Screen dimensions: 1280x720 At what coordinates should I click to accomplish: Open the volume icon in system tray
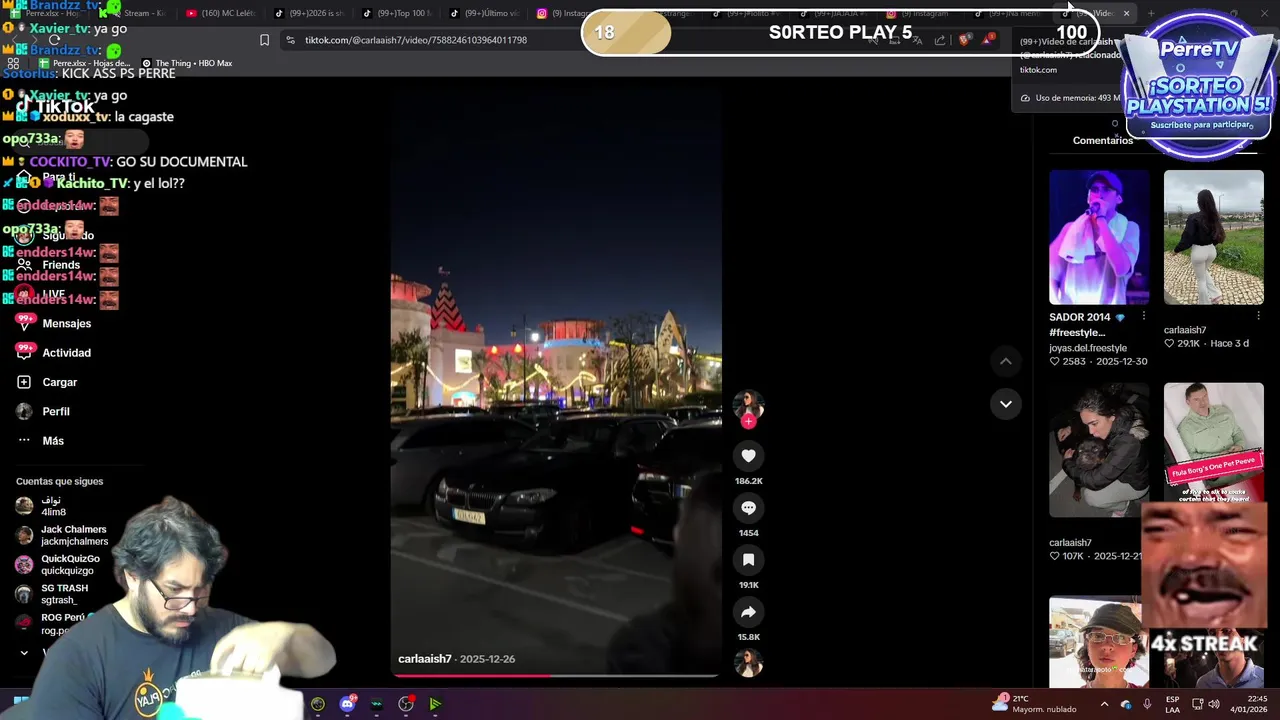(x=1213, y=704)
